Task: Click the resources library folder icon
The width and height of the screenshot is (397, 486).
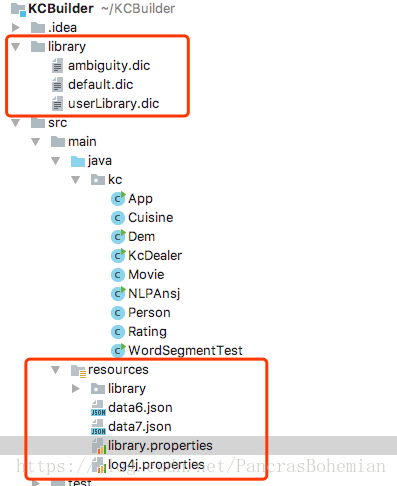Action: coord(98,389)
